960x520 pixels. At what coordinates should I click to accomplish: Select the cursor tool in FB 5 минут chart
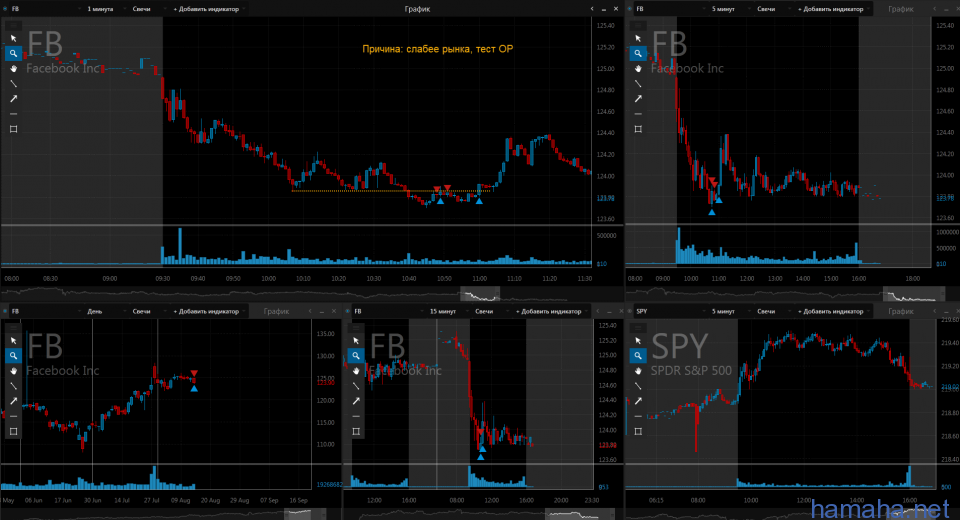638,38
